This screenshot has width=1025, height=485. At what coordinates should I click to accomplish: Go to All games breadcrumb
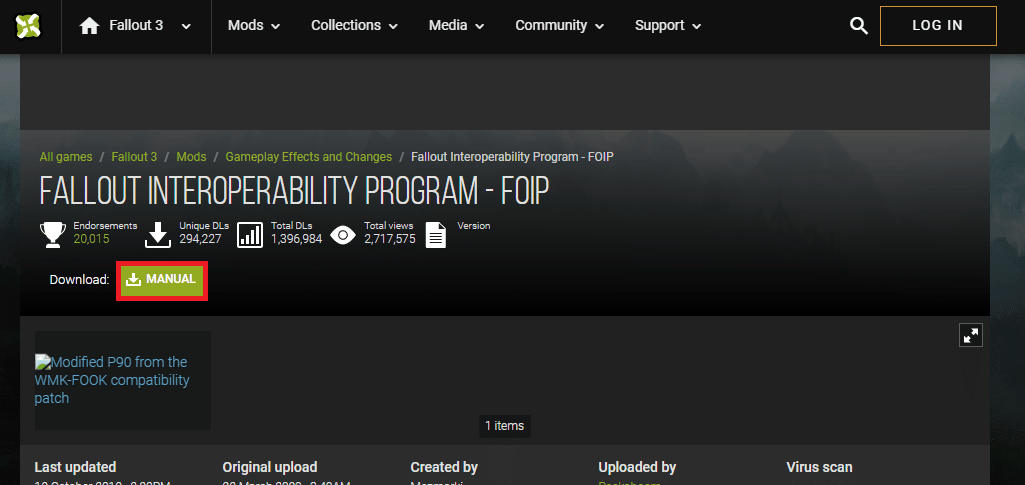point(66,157)
